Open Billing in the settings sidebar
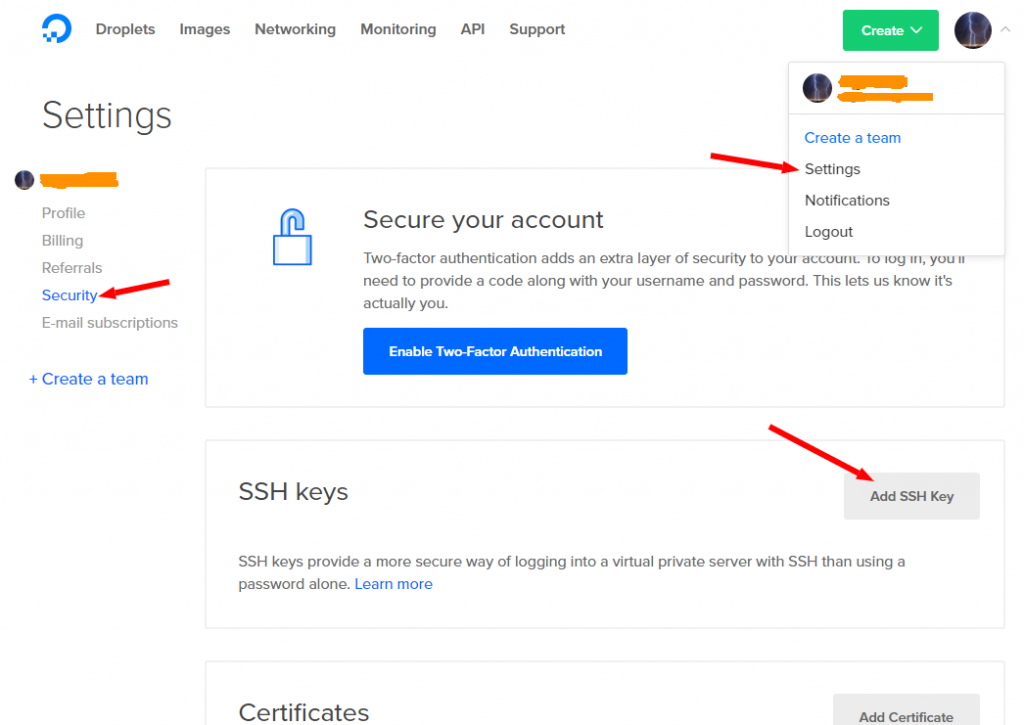 coord(62,240)
